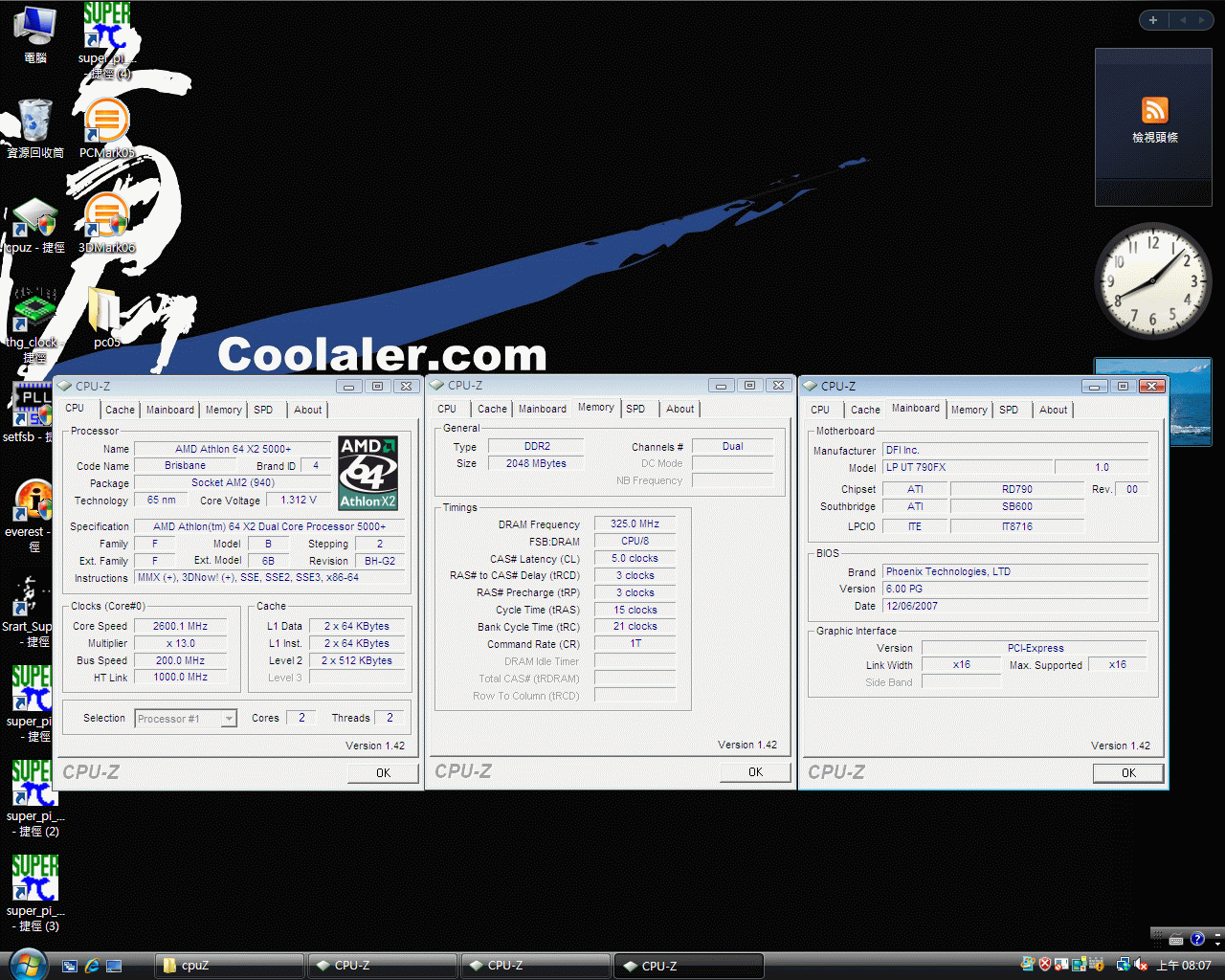Click the Level 2 cache 2 x 512 KBytes value
Image resolution: width=1225 pixels, height=980 pixels.
click(x=356, y=660)
